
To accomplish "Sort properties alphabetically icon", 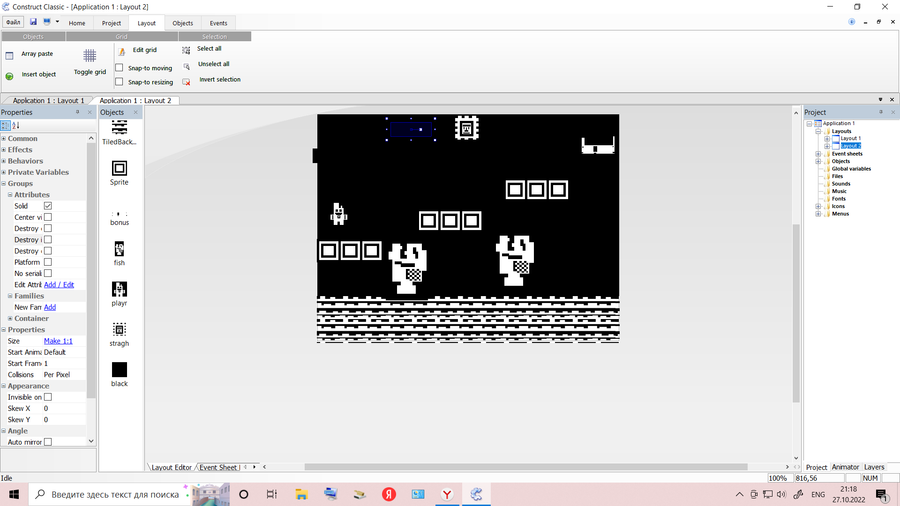I will 16,125.
